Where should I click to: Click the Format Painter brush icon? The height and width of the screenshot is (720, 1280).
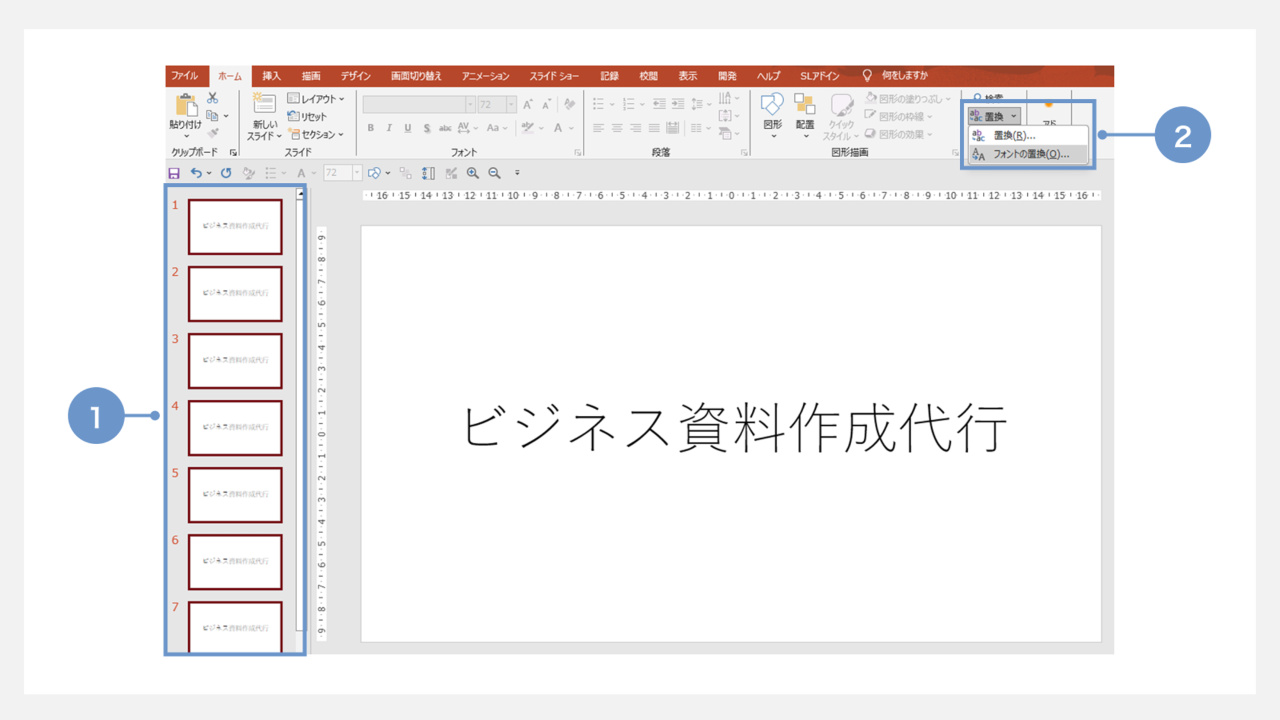pos(213,133)
